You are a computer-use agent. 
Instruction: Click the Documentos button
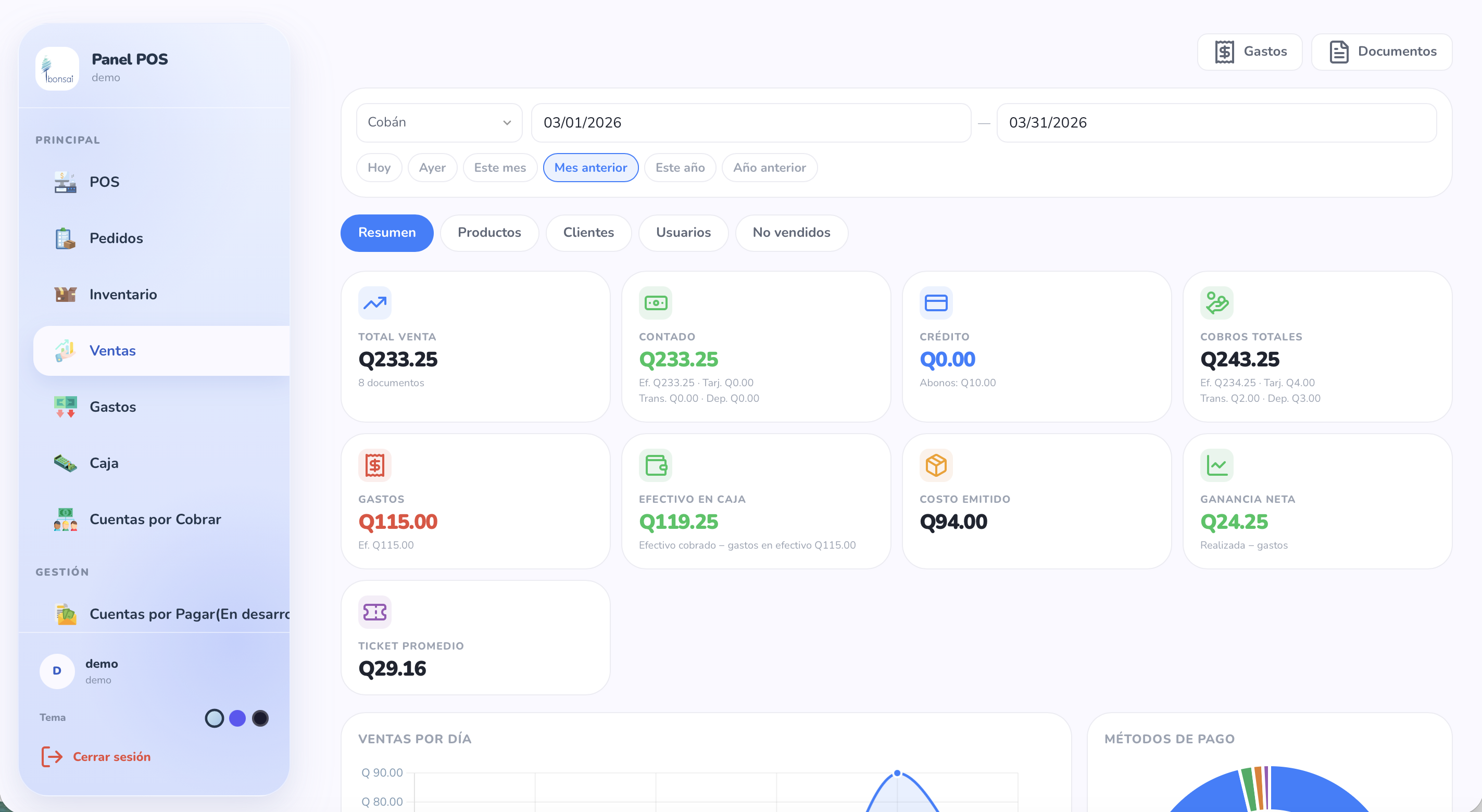pyautogui.click(x=1381, y=52)
